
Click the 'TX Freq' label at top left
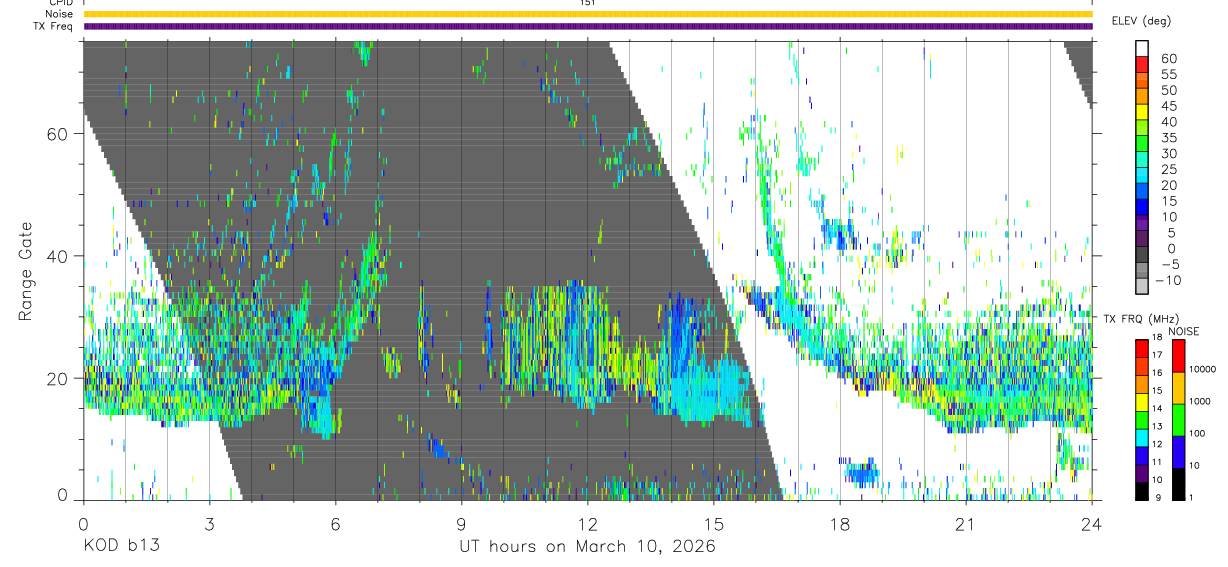(x=53, y=26)
